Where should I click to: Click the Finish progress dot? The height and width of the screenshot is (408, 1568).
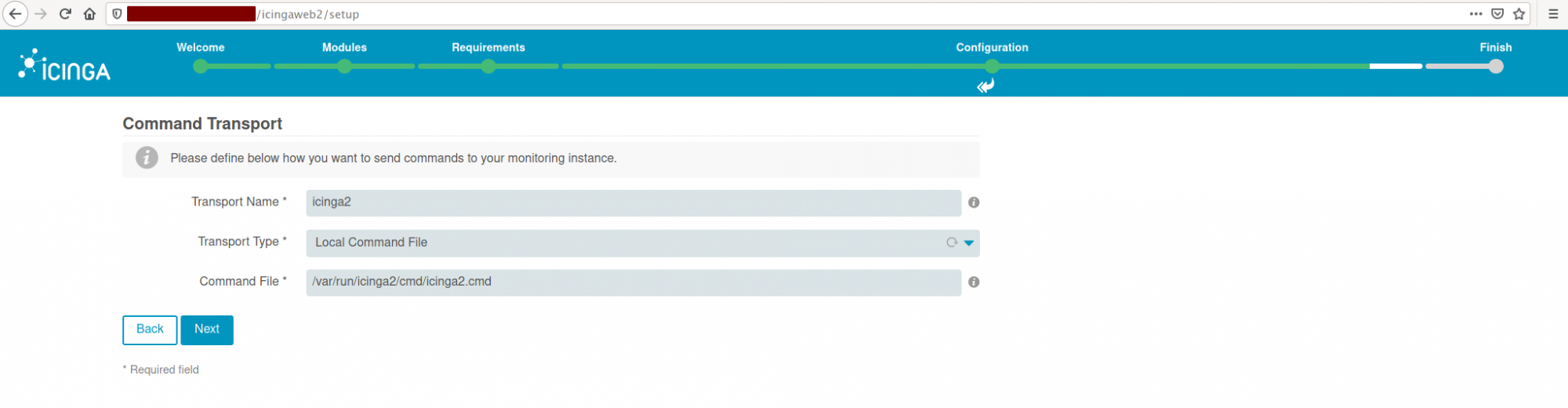pos(1496,67)
